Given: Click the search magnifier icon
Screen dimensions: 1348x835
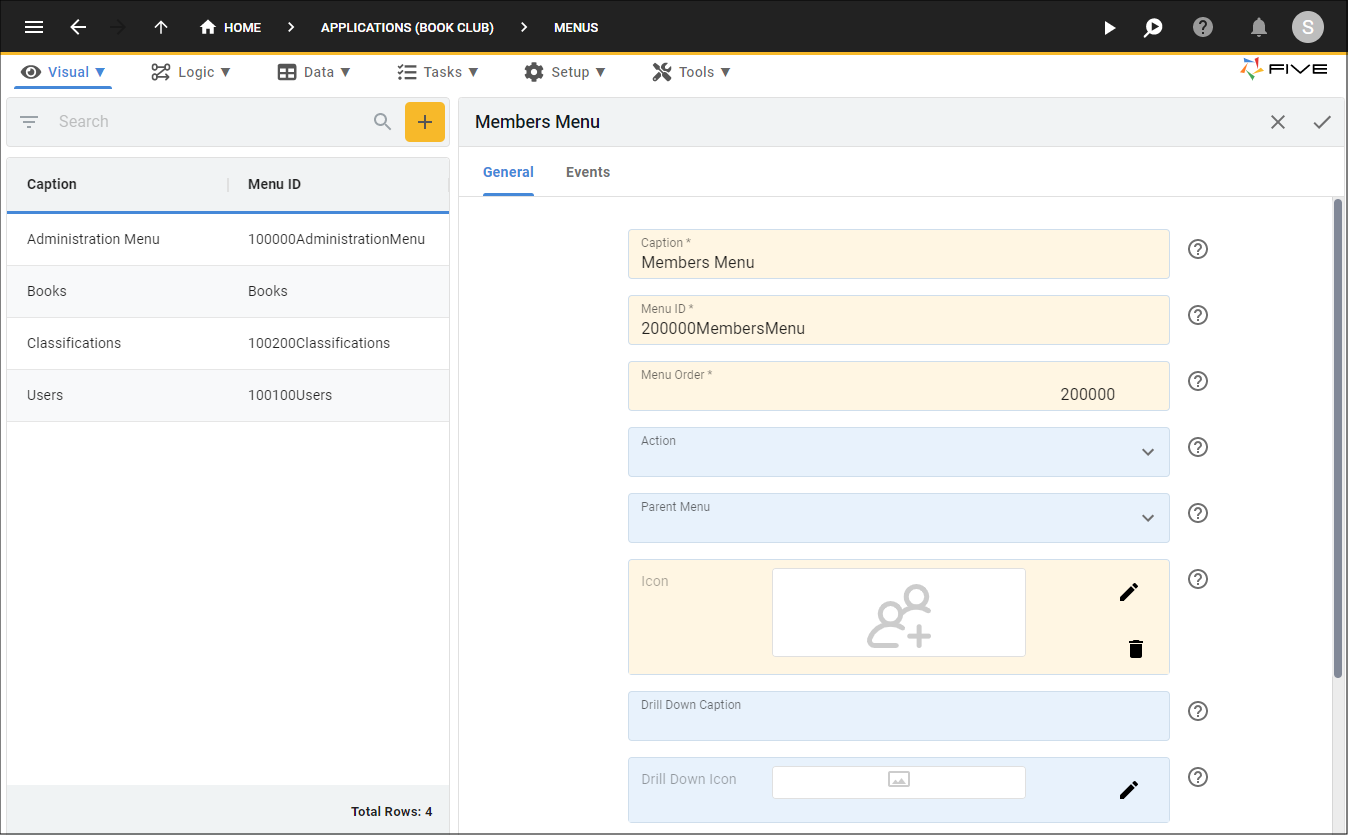Looking at the screenshot, I should click(x=382, y=122).
